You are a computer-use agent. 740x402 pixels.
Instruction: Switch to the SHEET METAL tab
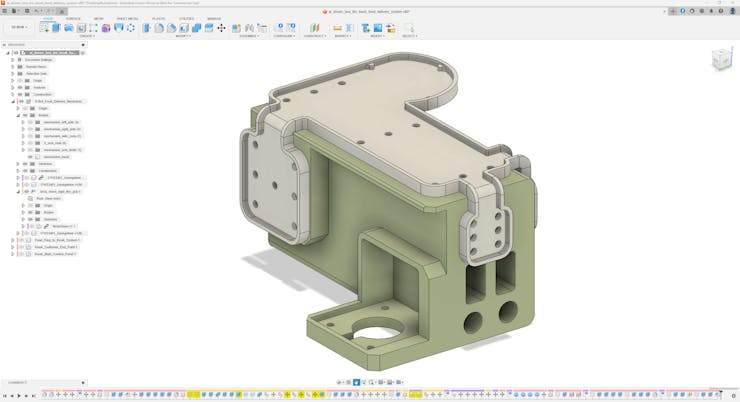tap(127, 18)
